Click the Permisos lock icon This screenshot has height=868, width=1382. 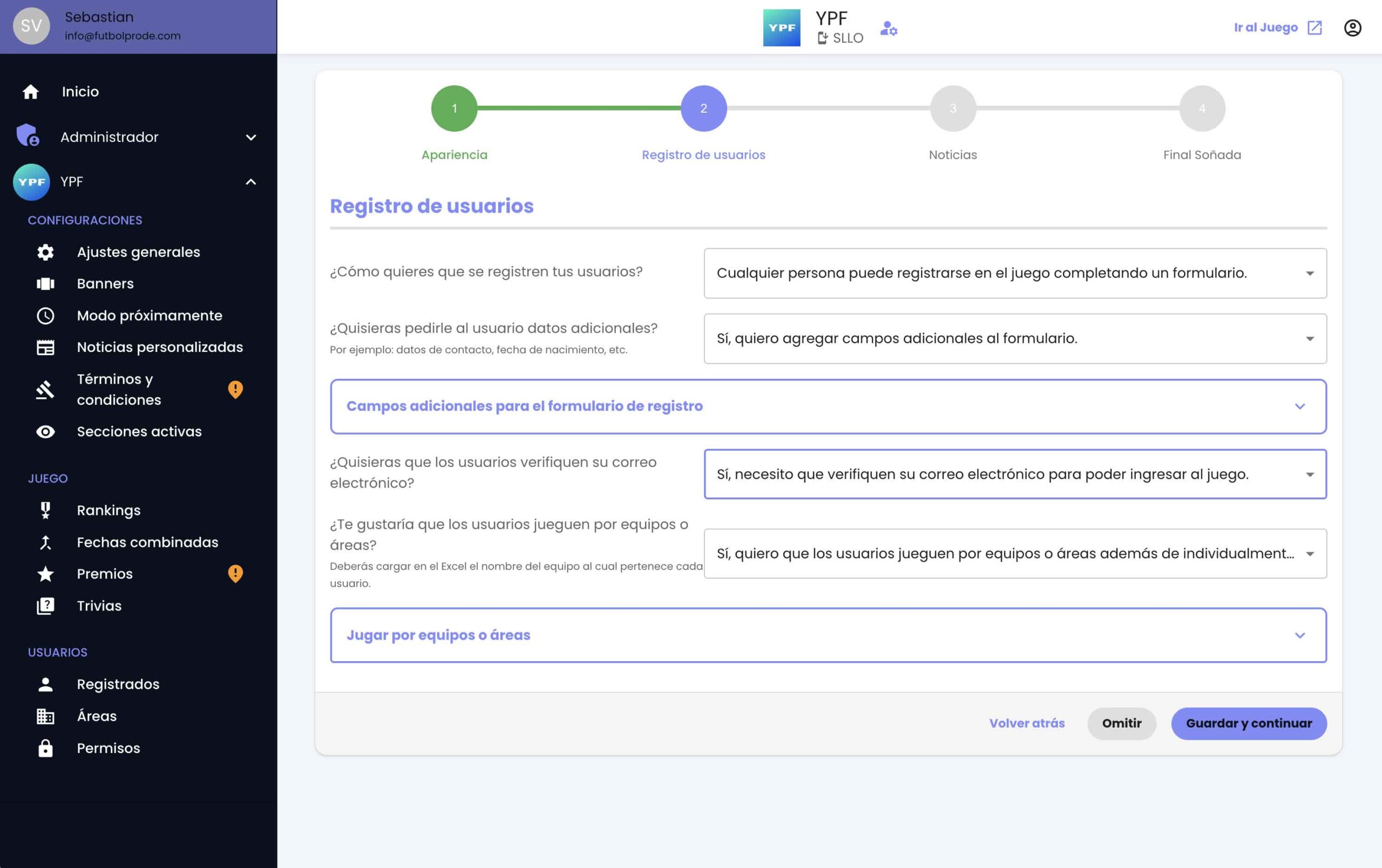pyautogui.click(x=45, y=748)
